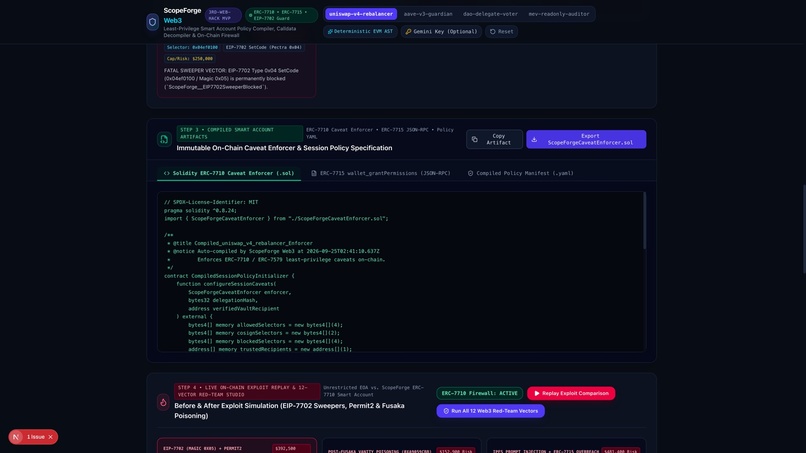Select the uniswap-v4-rebalancer preset

tap(361, 14)
